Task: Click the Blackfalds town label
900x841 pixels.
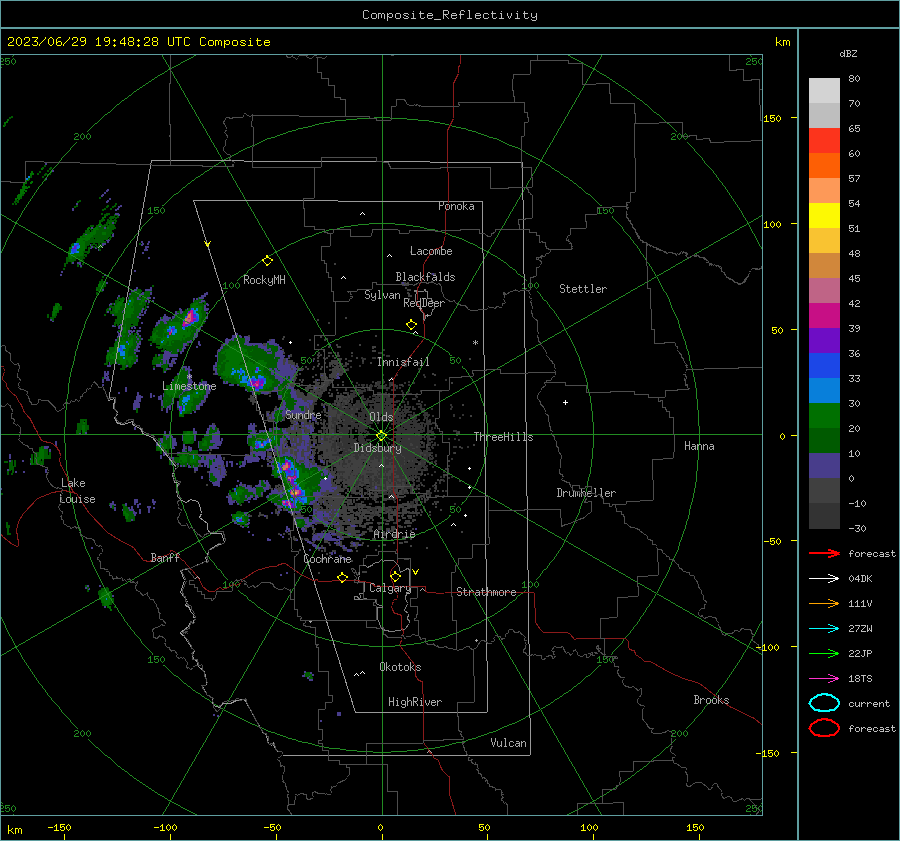Action: coord(425,277)
